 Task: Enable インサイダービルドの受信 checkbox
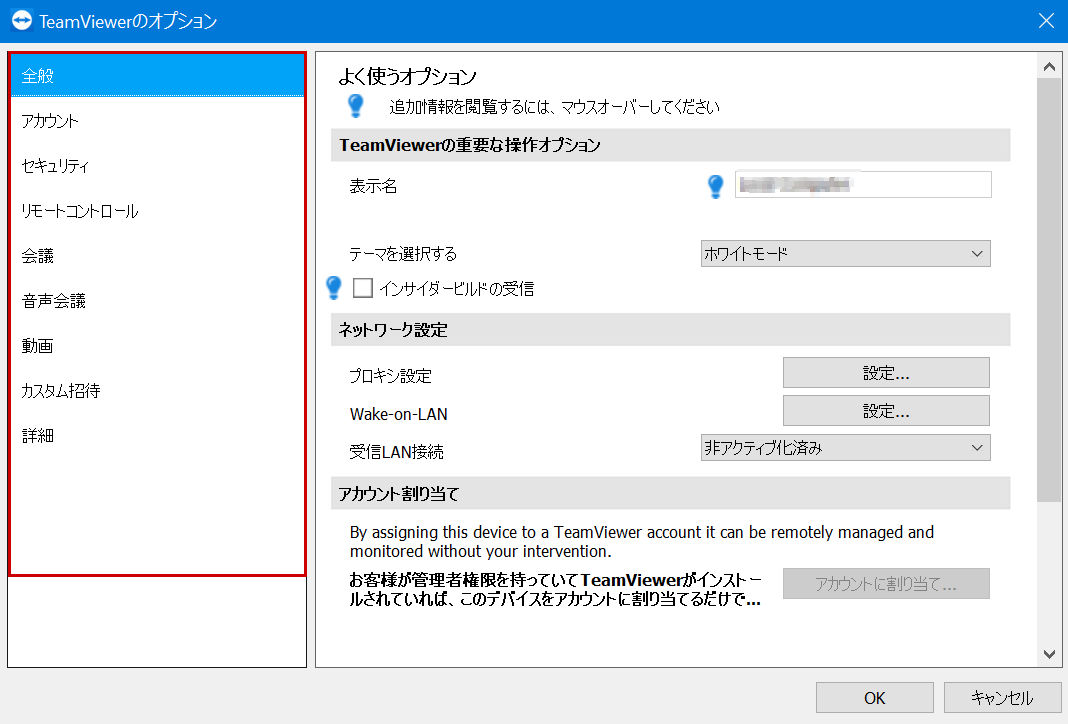click(x=363, y=288)
